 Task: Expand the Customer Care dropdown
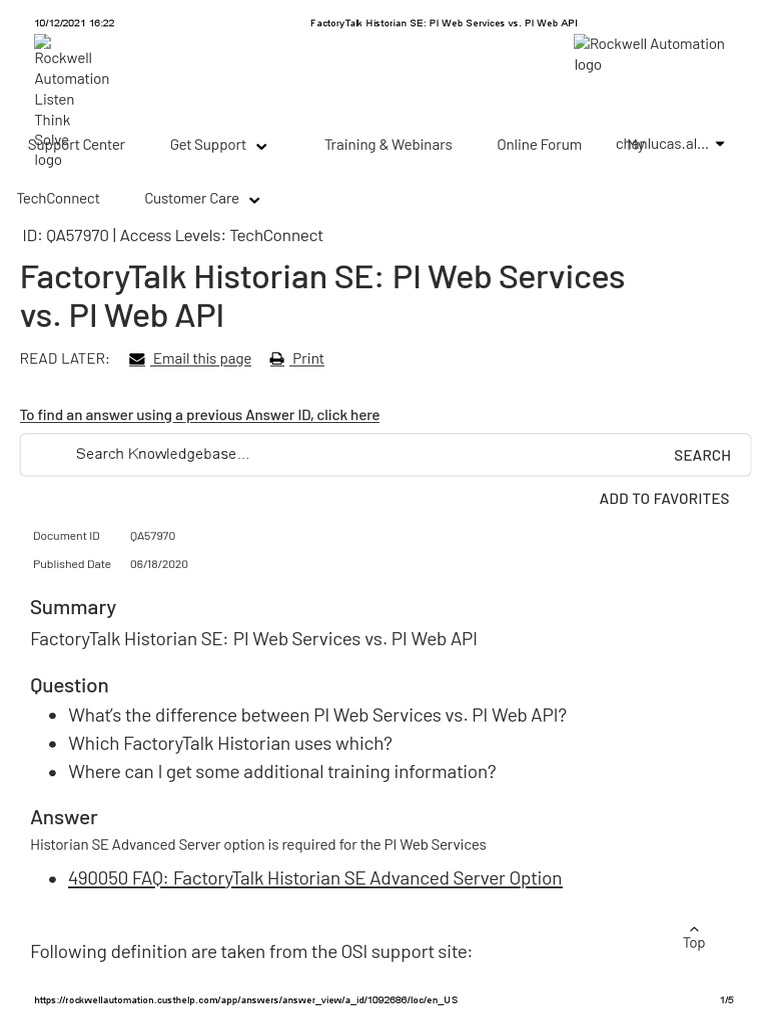[x=254, y=200]
